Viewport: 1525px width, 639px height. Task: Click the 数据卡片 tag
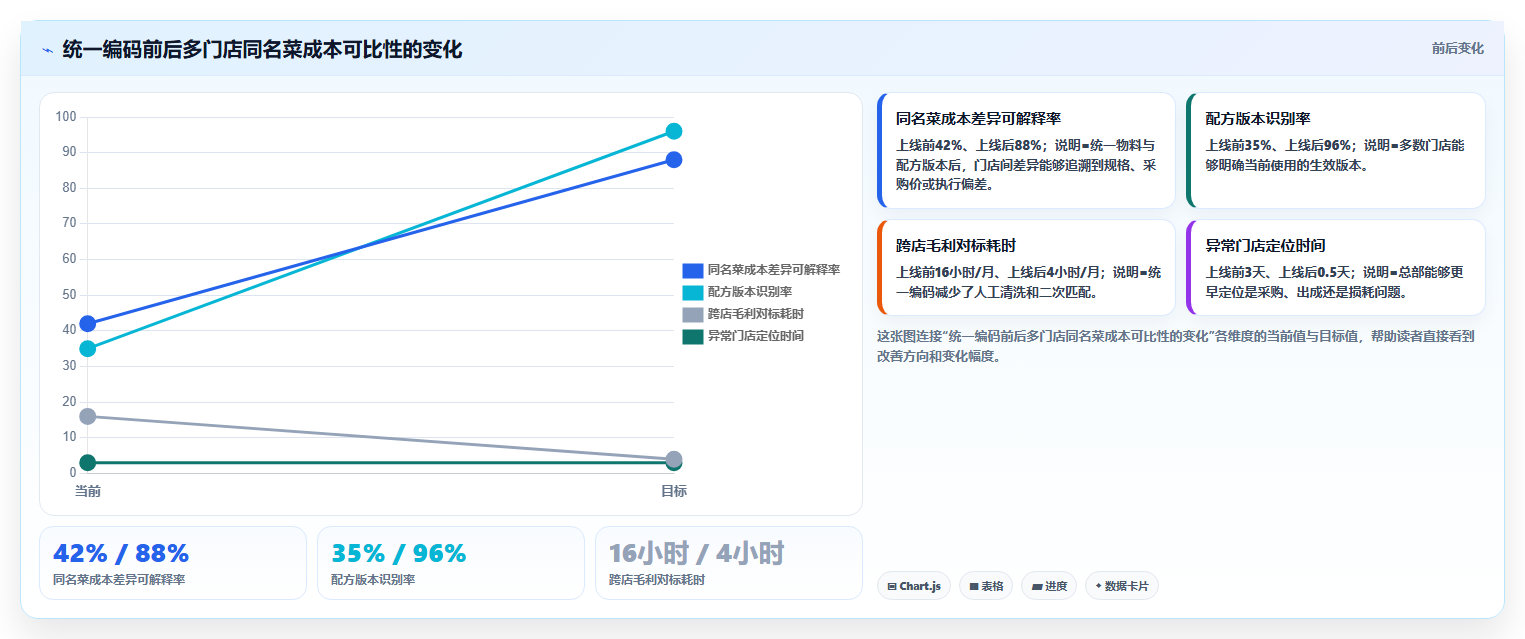tap(1122, 586)
